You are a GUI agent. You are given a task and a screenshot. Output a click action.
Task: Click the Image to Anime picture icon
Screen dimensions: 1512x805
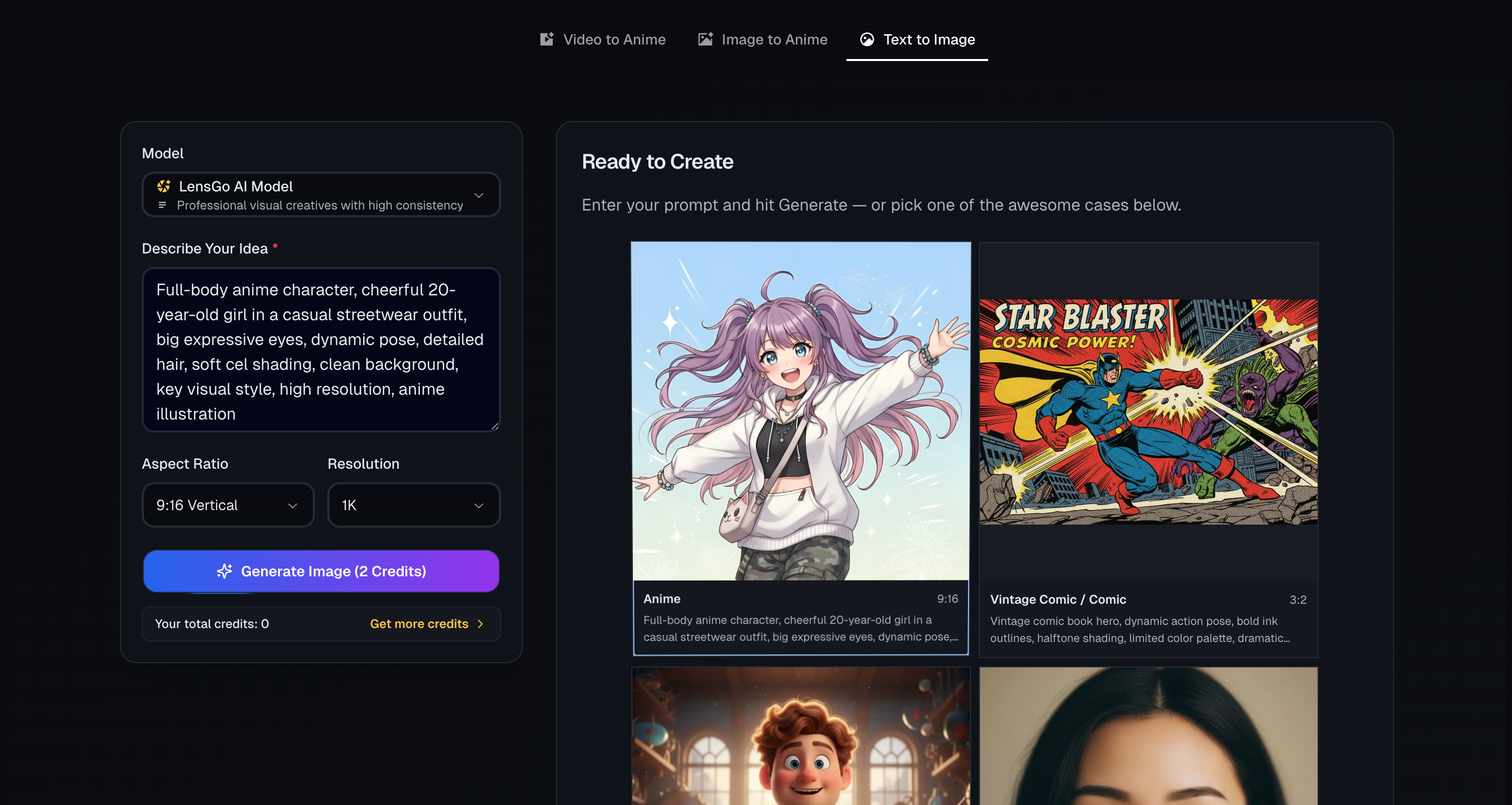pos(705,39)
